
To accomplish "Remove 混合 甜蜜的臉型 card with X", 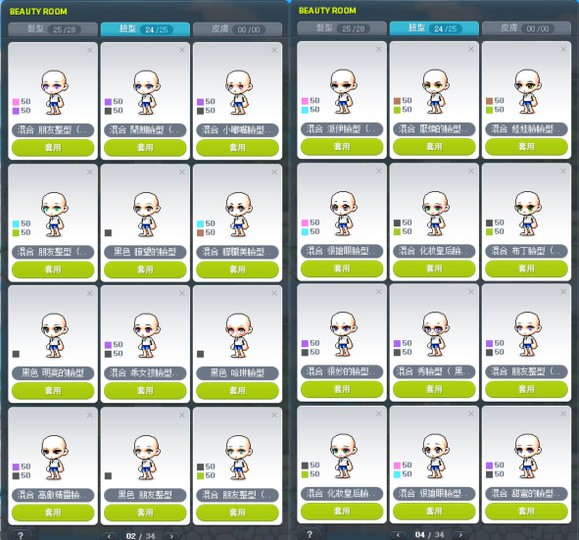I will pos(563,414).
